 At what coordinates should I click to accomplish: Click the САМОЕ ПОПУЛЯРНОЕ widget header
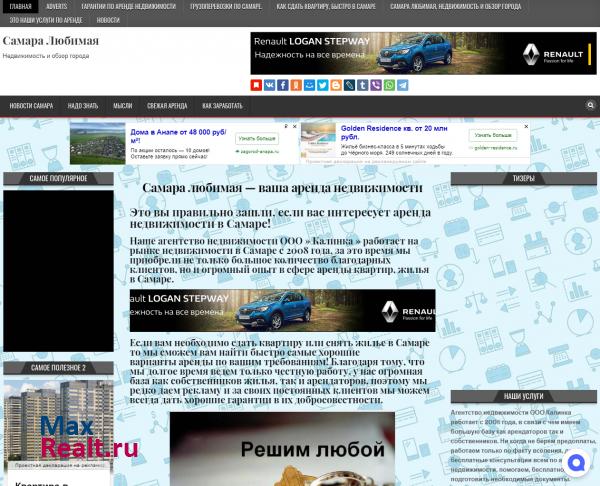(59, 178)
